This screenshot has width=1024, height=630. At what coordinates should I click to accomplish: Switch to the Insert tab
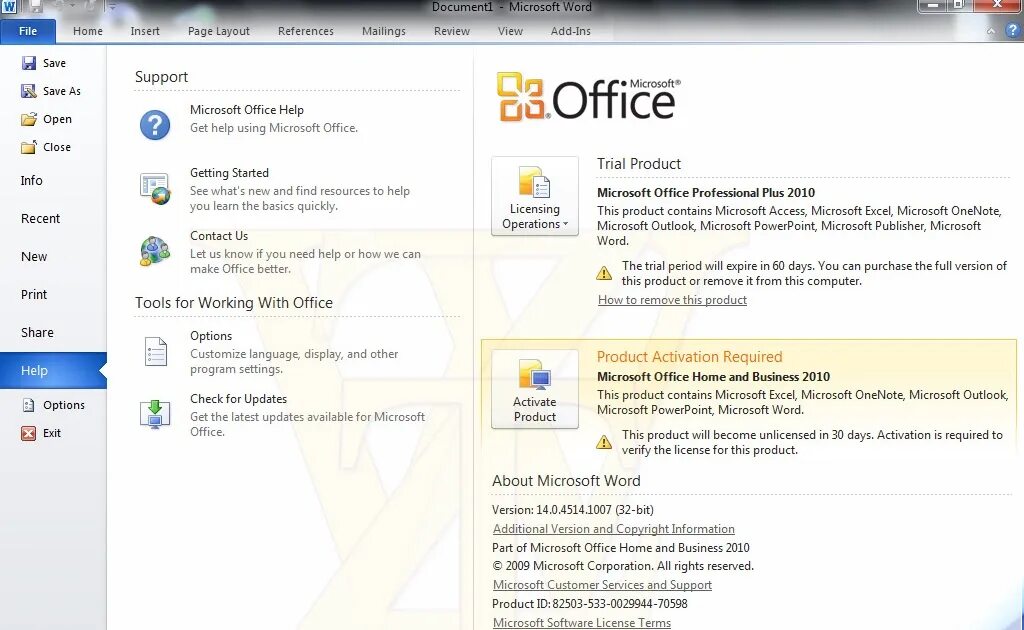145,31
